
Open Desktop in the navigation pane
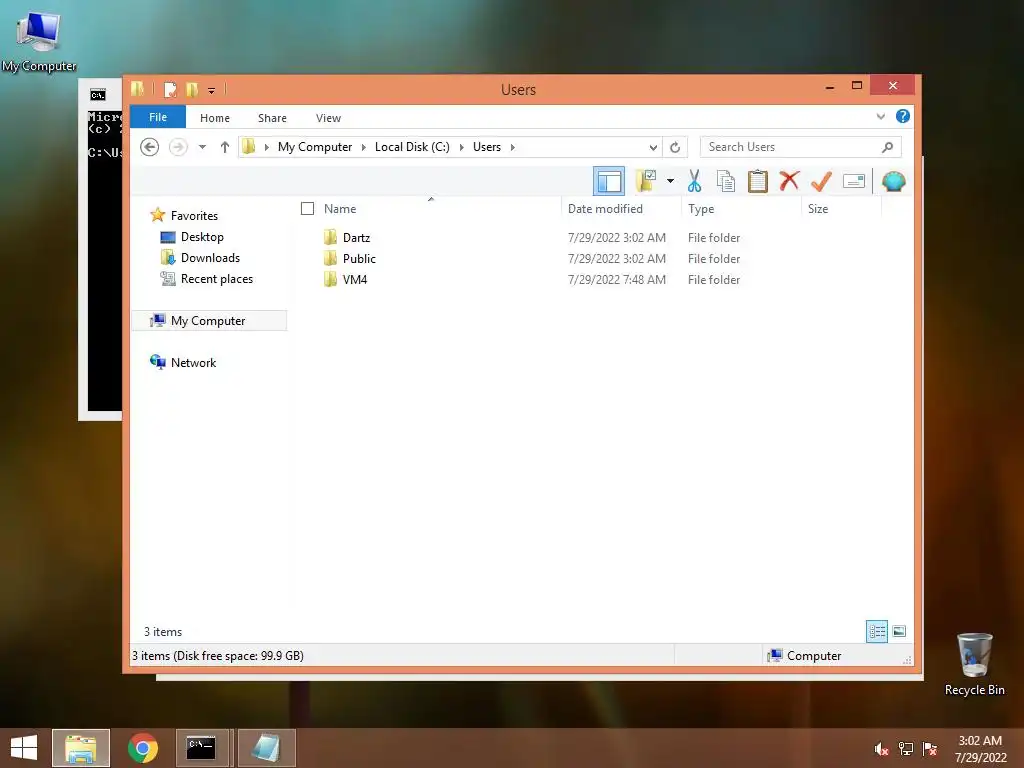tap(202, 237)
